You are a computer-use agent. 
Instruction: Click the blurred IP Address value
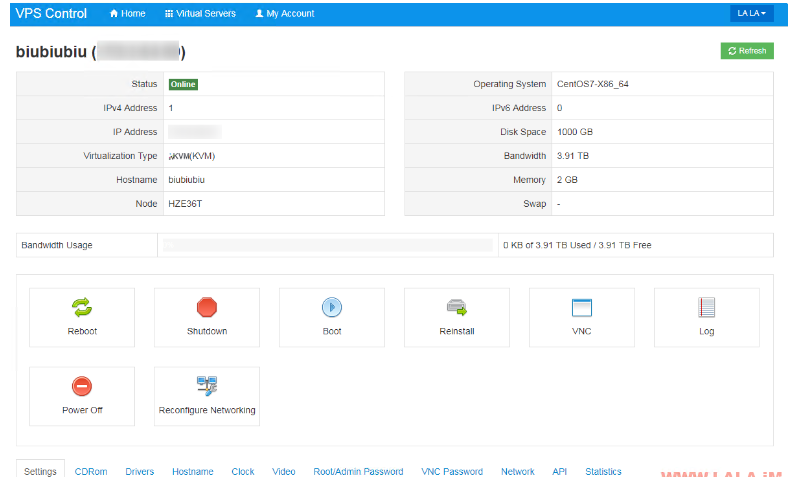pyautogui.click(x=195, y=132)
